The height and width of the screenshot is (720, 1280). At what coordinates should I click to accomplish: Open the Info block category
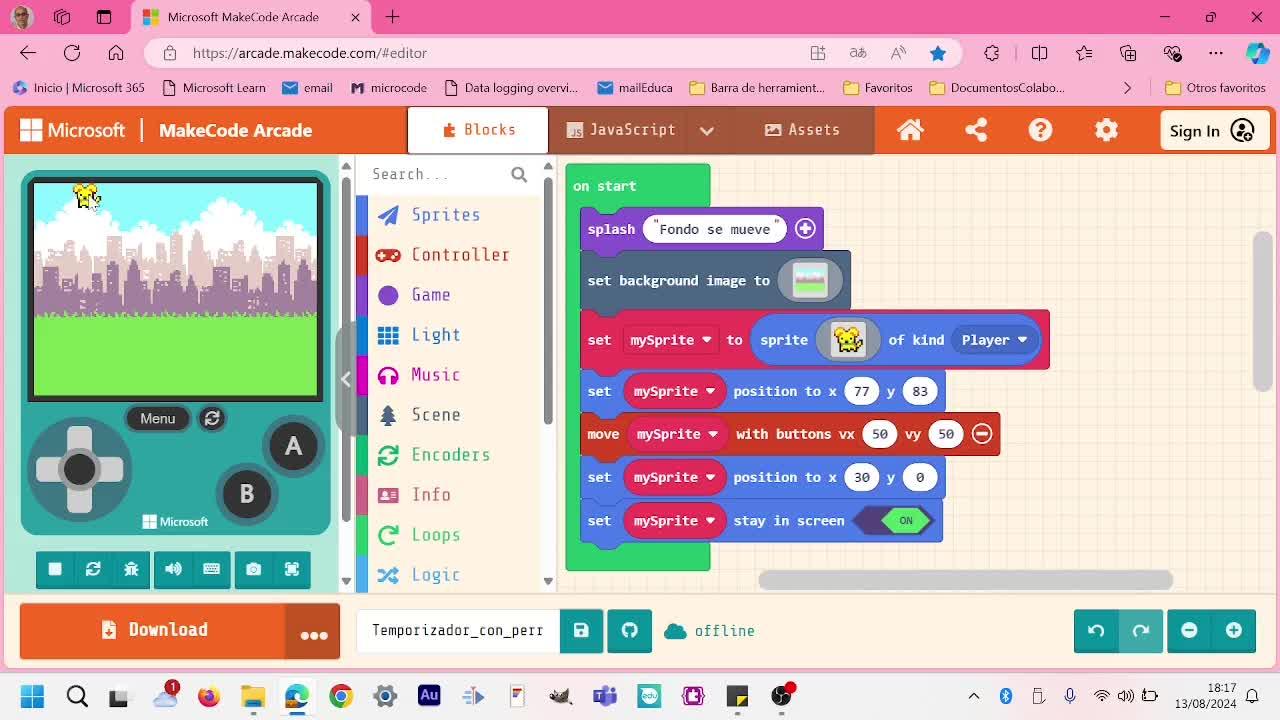pyautogui.click(x=431, y=495)
